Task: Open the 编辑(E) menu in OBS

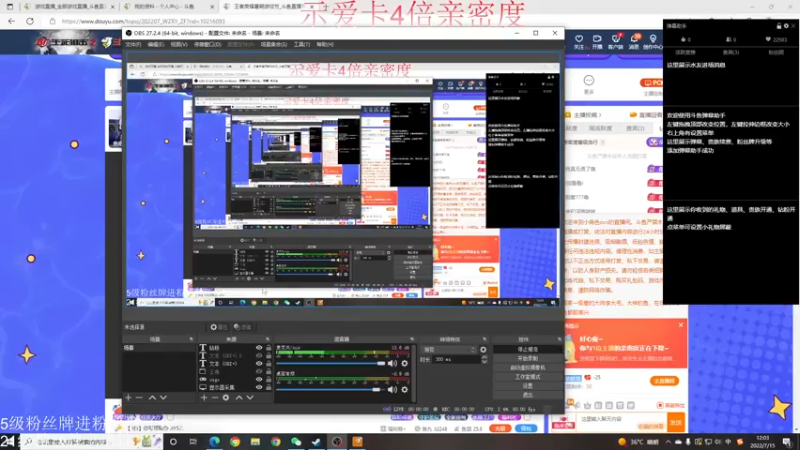Action: (x=156, y=45)
